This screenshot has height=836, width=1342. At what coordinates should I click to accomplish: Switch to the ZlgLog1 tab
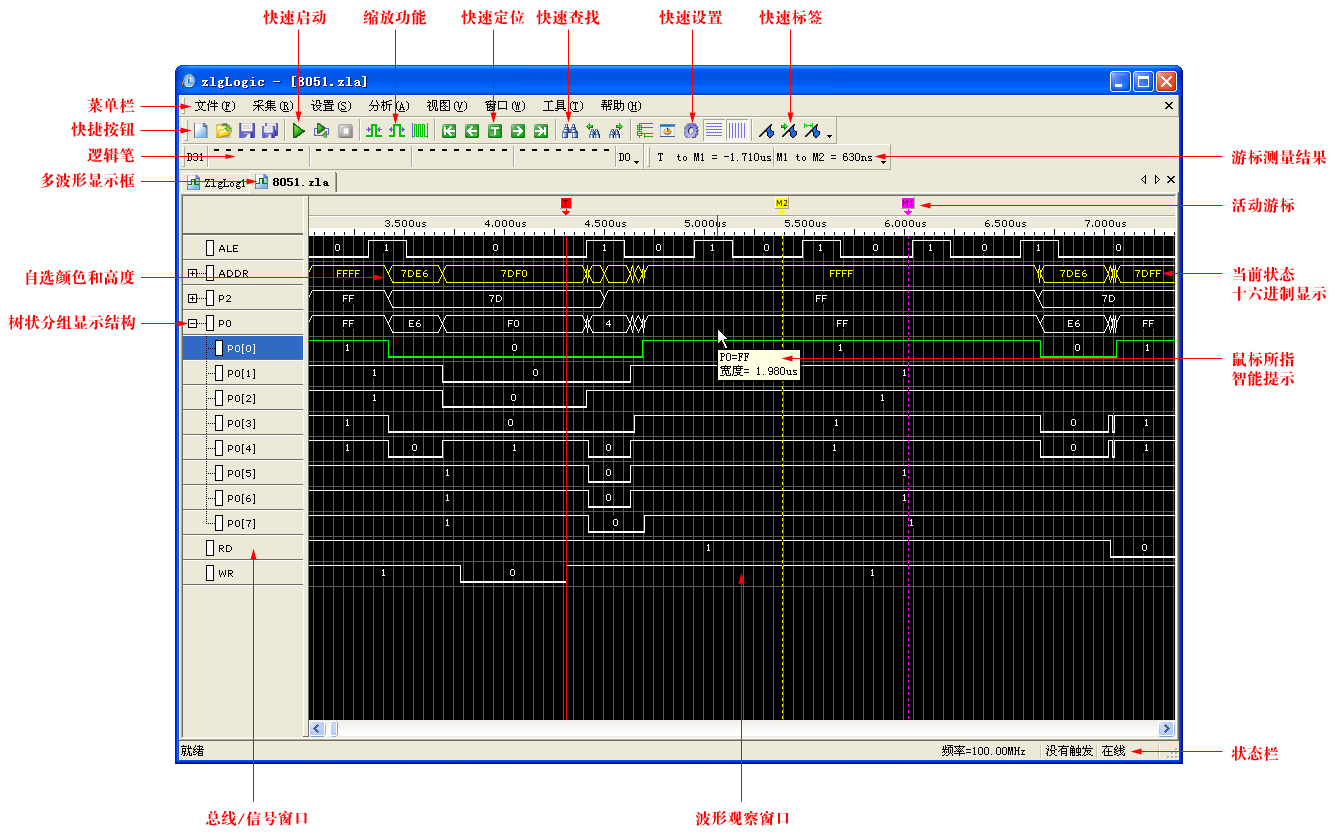217,183
